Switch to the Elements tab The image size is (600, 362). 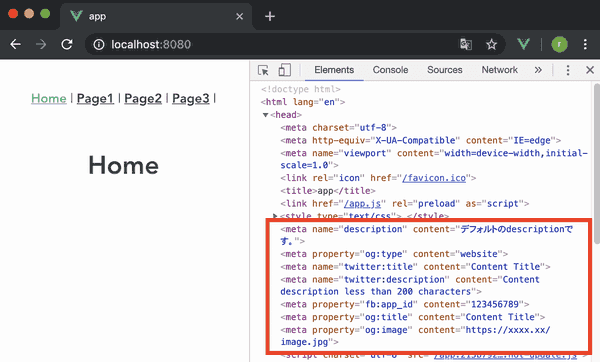tap(334, 70)
